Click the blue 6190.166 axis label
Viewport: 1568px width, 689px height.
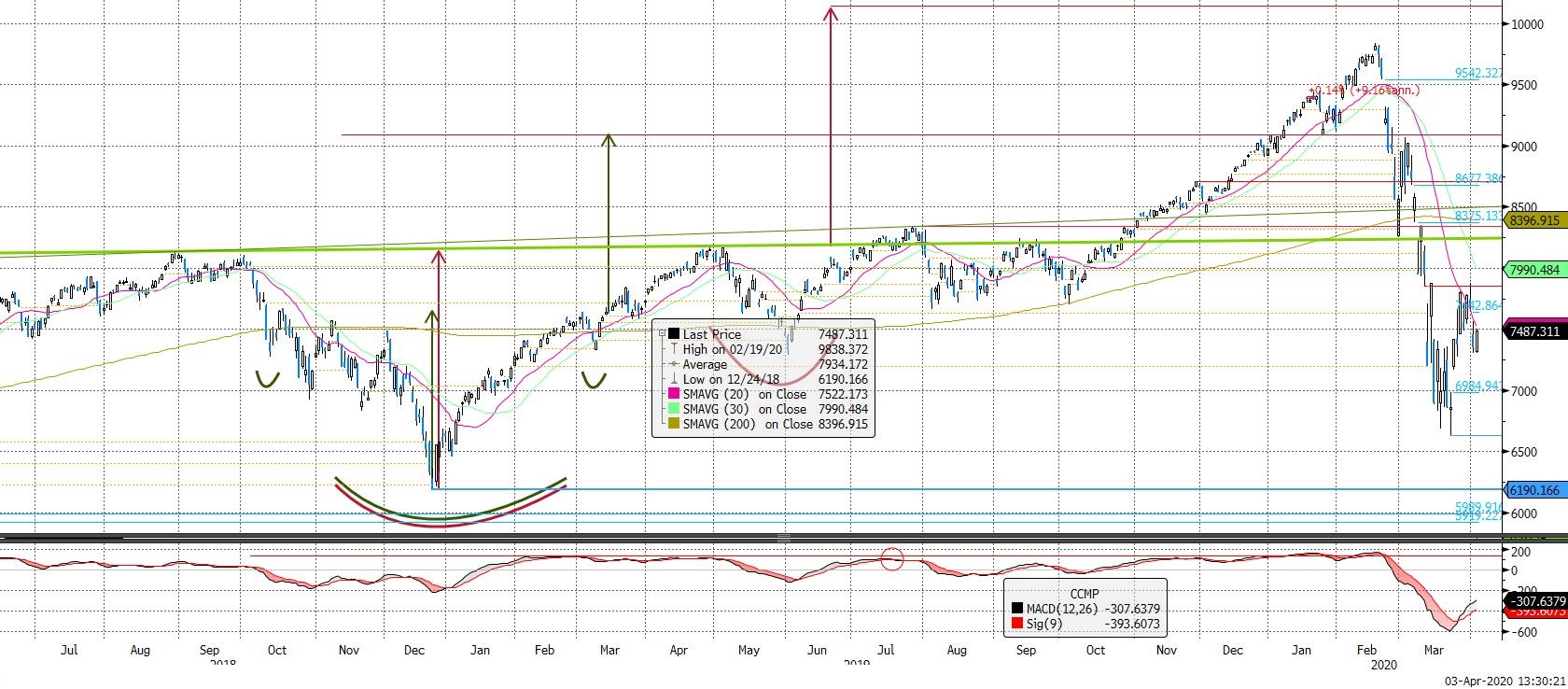point(1533,489)
